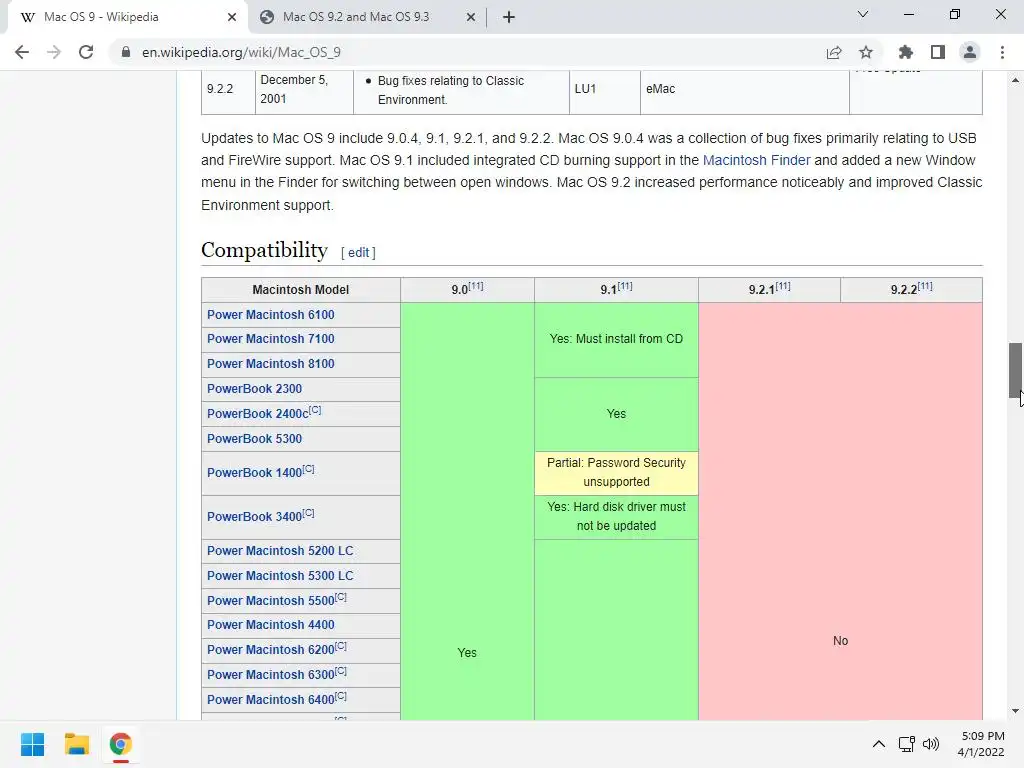Click the browser forward arrow
The image size is (1024, 768).
click(54, 52)
